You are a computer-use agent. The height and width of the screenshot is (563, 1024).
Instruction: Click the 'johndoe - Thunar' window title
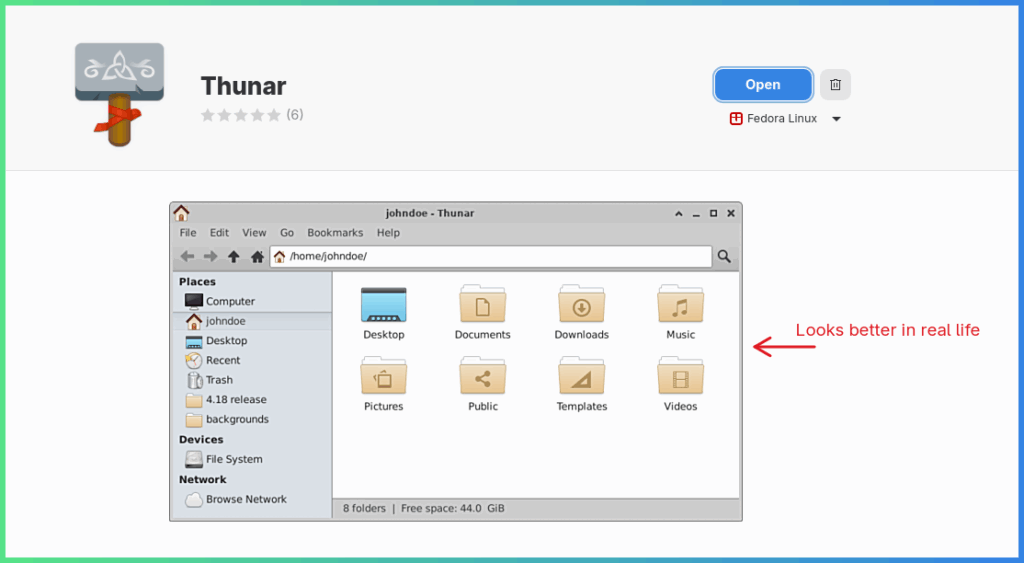click(x=430, y=213)
